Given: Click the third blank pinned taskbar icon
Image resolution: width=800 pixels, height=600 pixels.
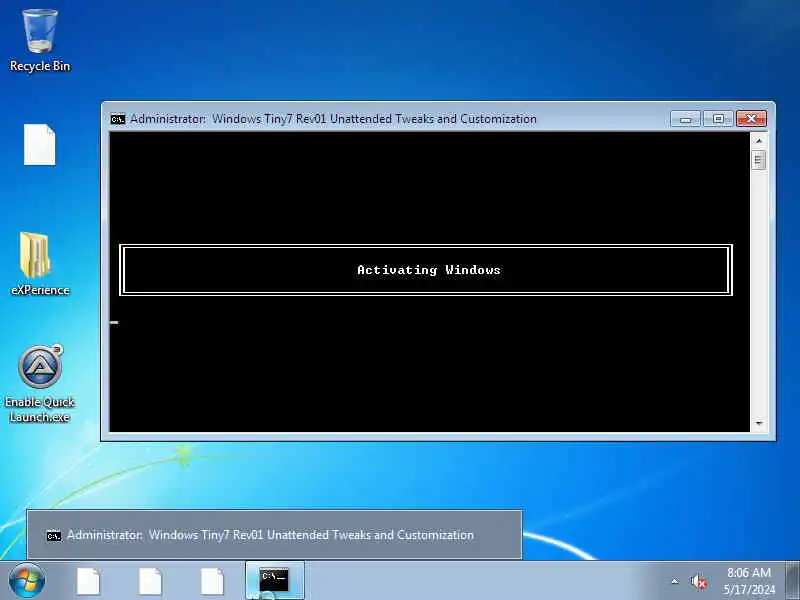Looking at the screenshot, I should [x=212, y=582].
